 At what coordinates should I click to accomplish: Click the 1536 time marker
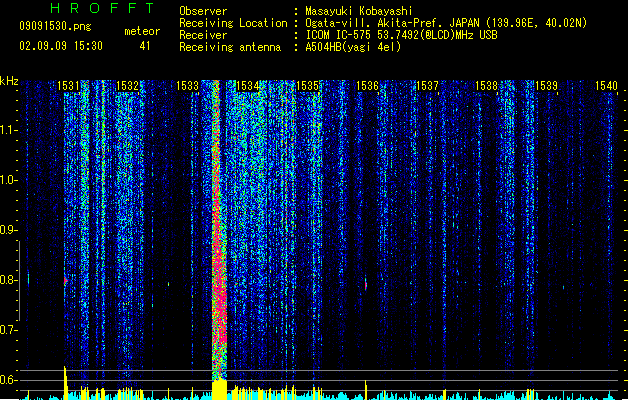tap(367, 86)
